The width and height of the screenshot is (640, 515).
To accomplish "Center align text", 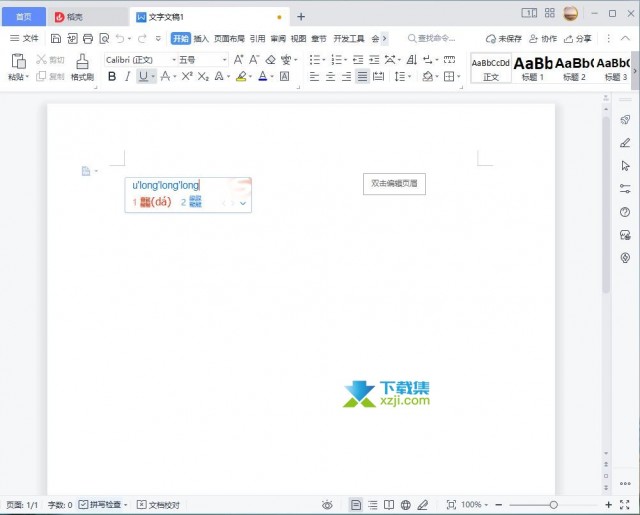I will click(330, 76).
